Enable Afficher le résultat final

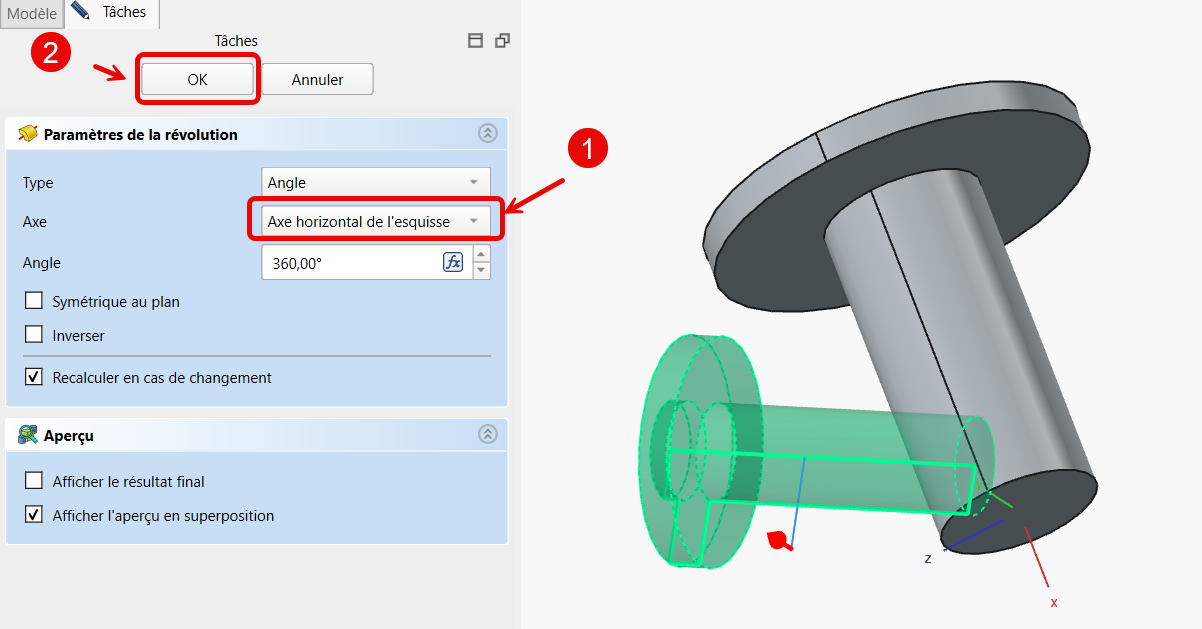(34, 481)
